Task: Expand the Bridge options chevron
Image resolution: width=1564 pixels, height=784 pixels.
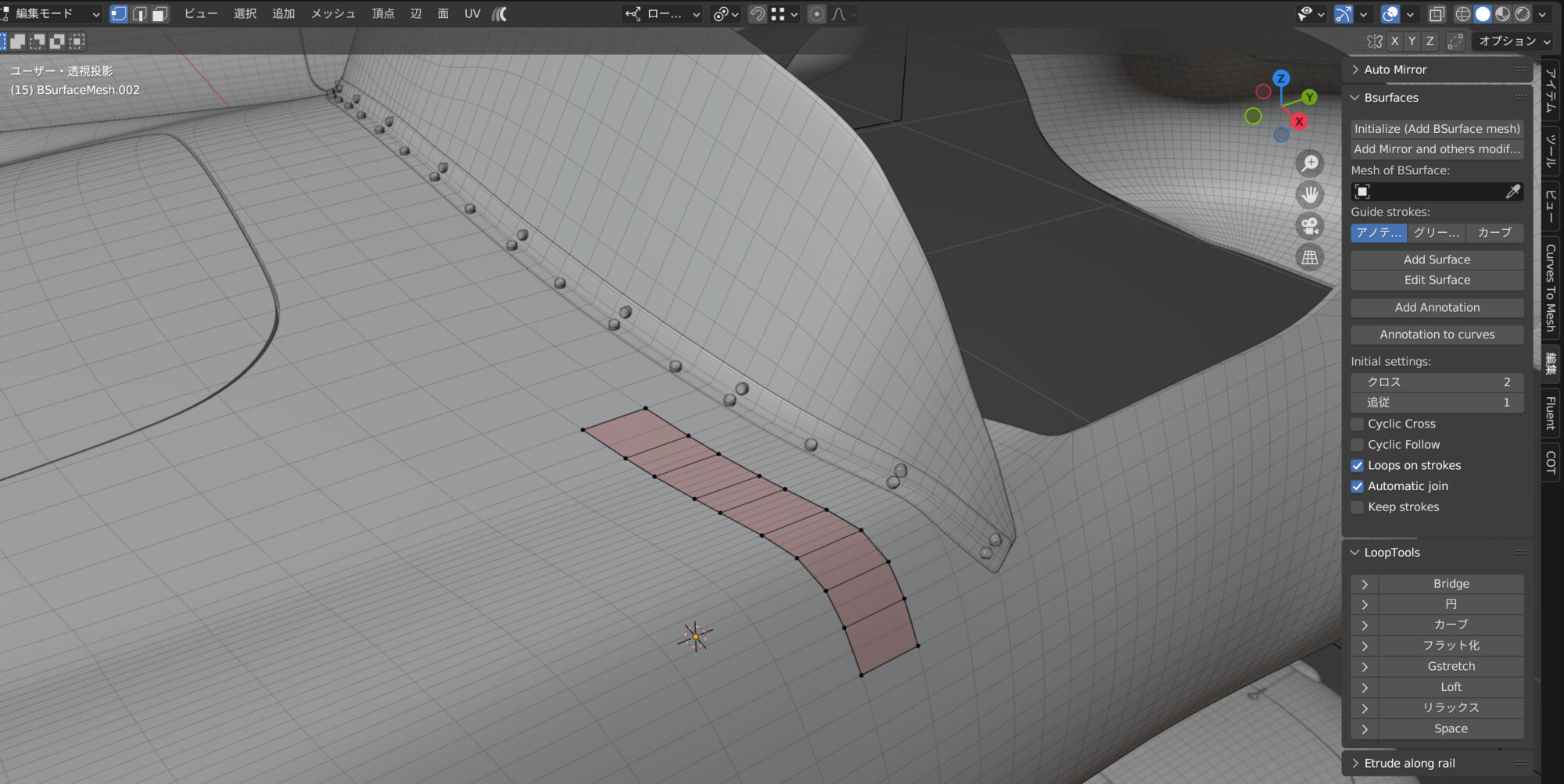Action: 1365,584
